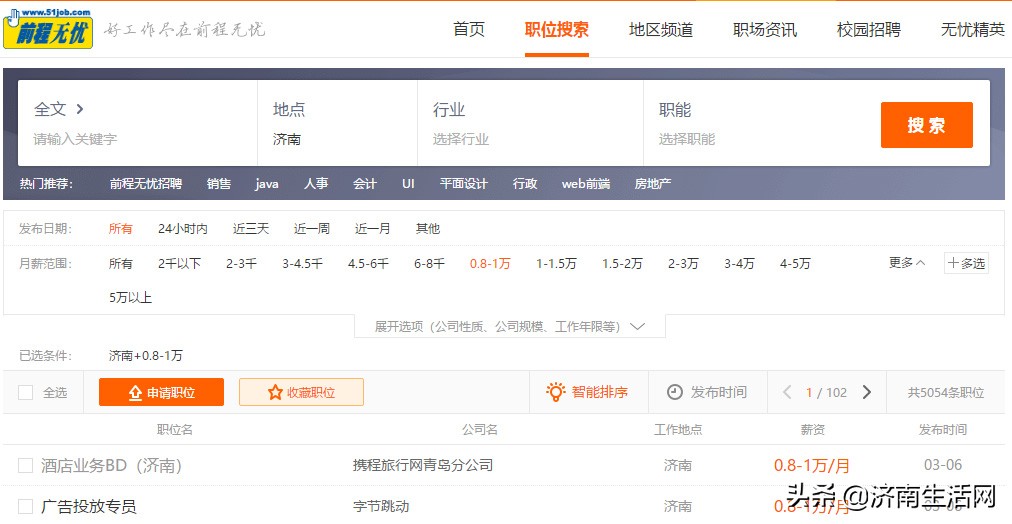Select hot keyword UI

tap(408, 184)
